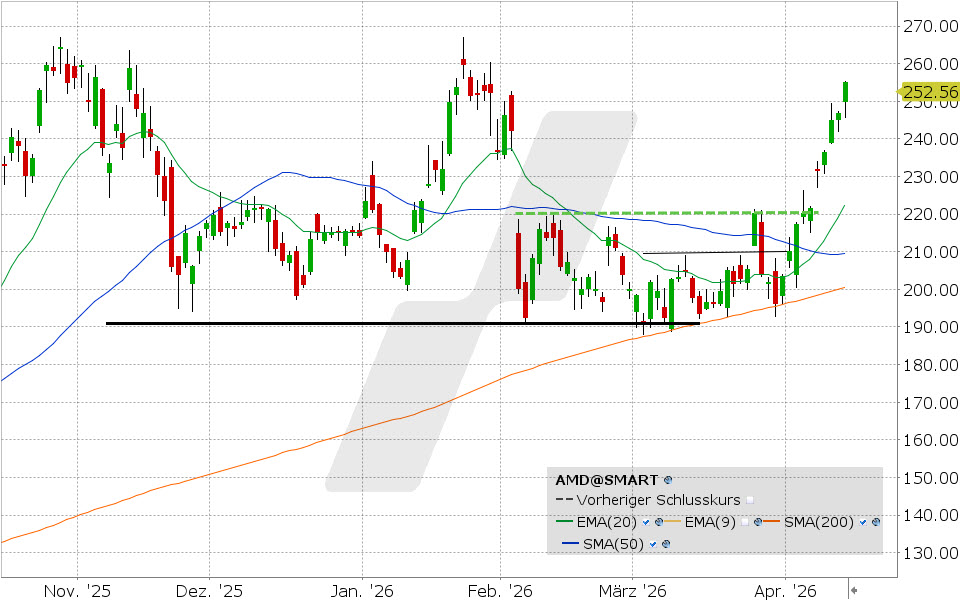This screenshot has width=960, height=600.
Task: Open settings for the SMA(200) indicator
Action: point(874,522)
